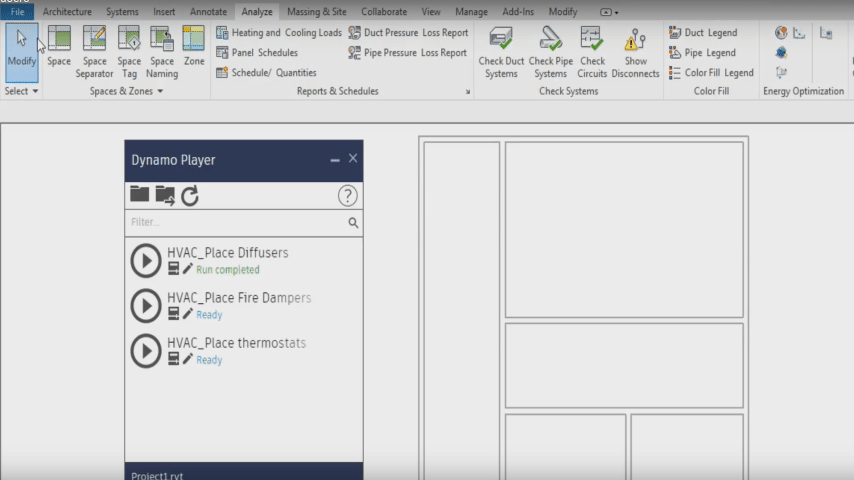Switch to the Add-Ins tab
Screen dimensions: 854x480
point(518,11)
